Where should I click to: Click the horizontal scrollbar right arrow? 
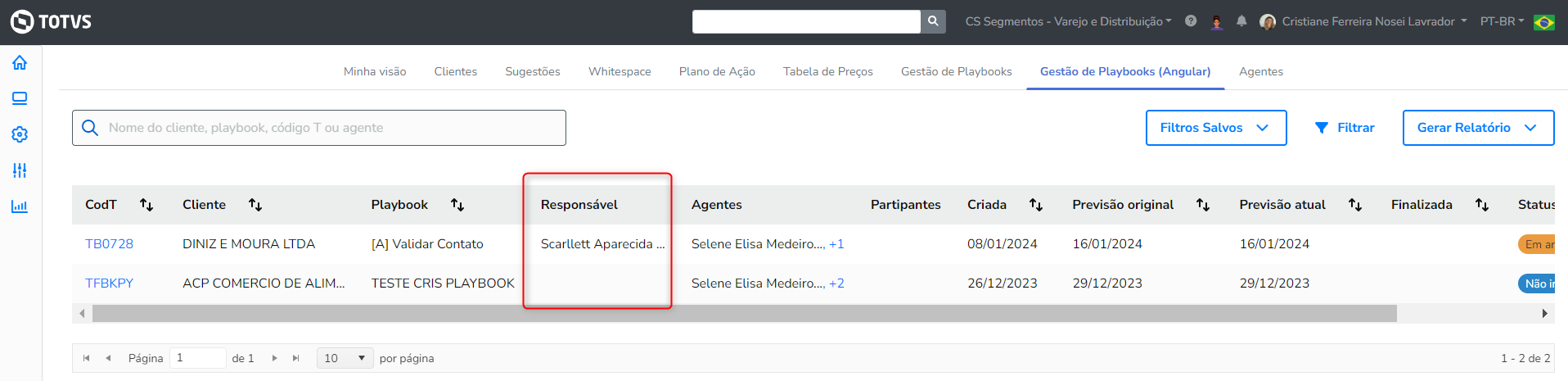coord(1544,314)
